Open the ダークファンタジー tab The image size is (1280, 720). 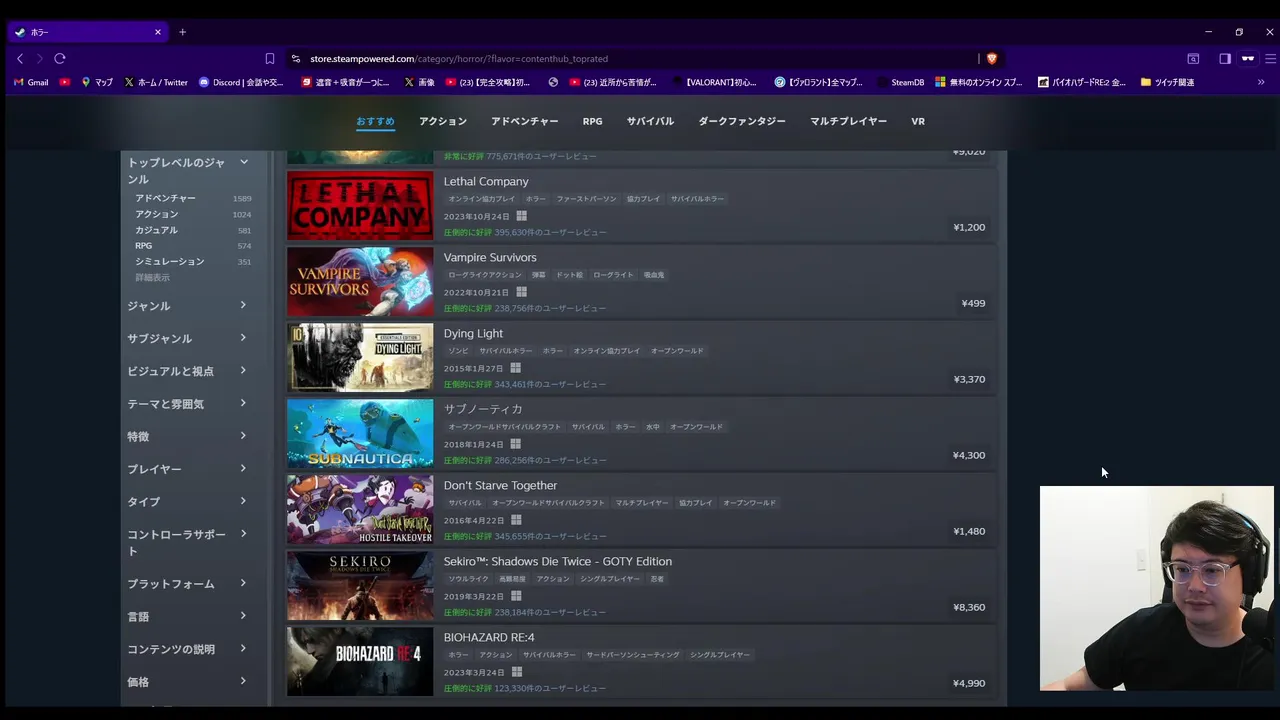(x=742, y=121)
